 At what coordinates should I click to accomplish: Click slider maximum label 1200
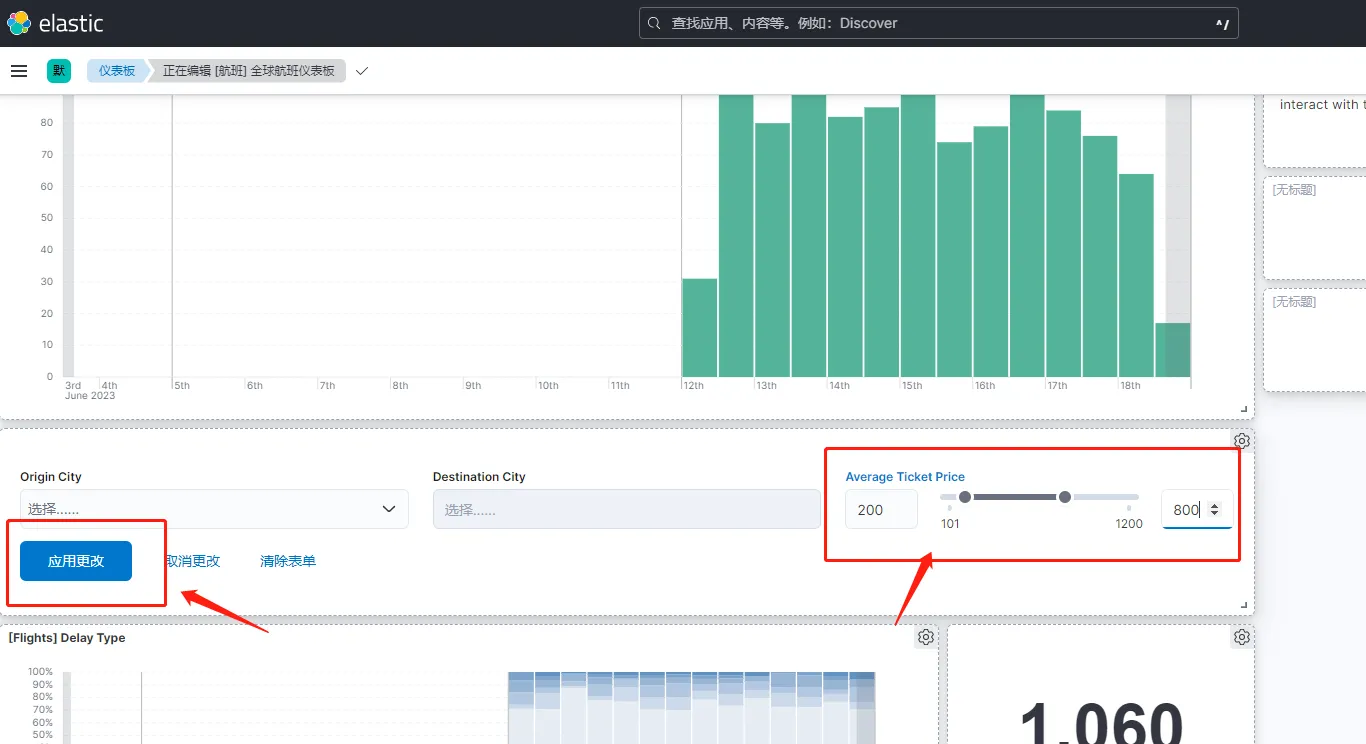(1129, 524)
